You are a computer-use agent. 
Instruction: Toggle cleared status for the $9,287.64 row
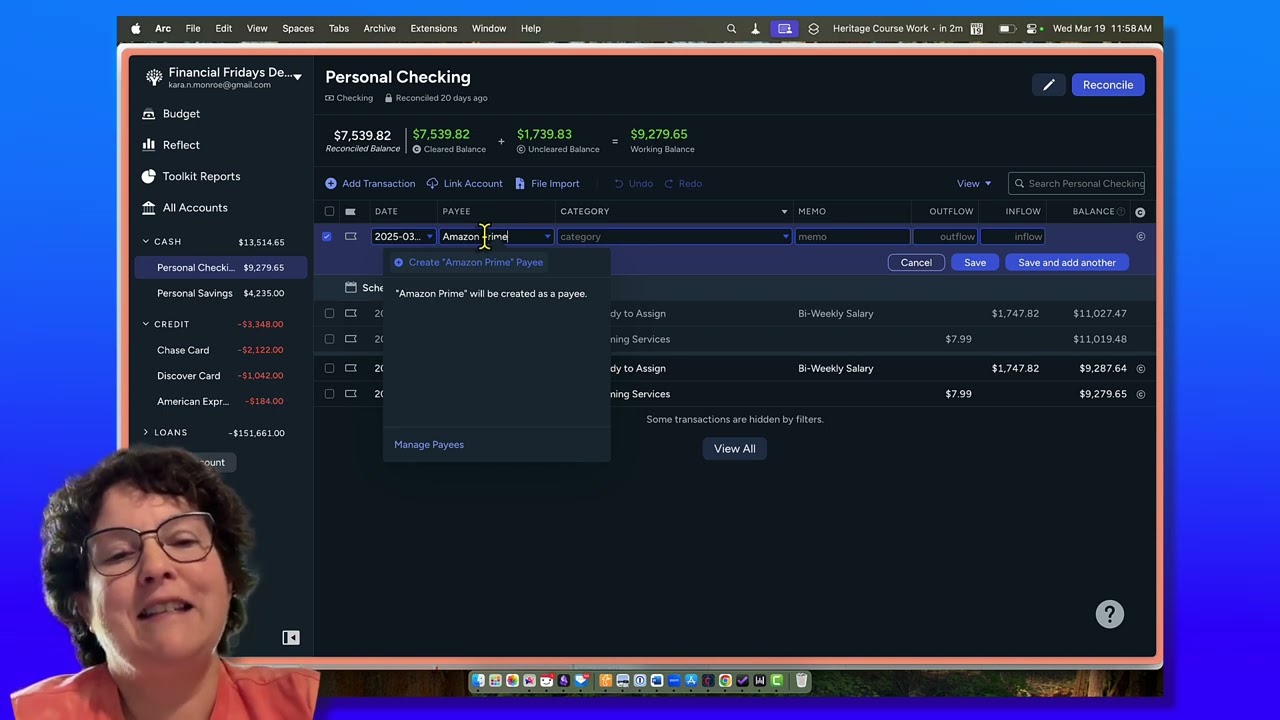[x=1141, y=369]
